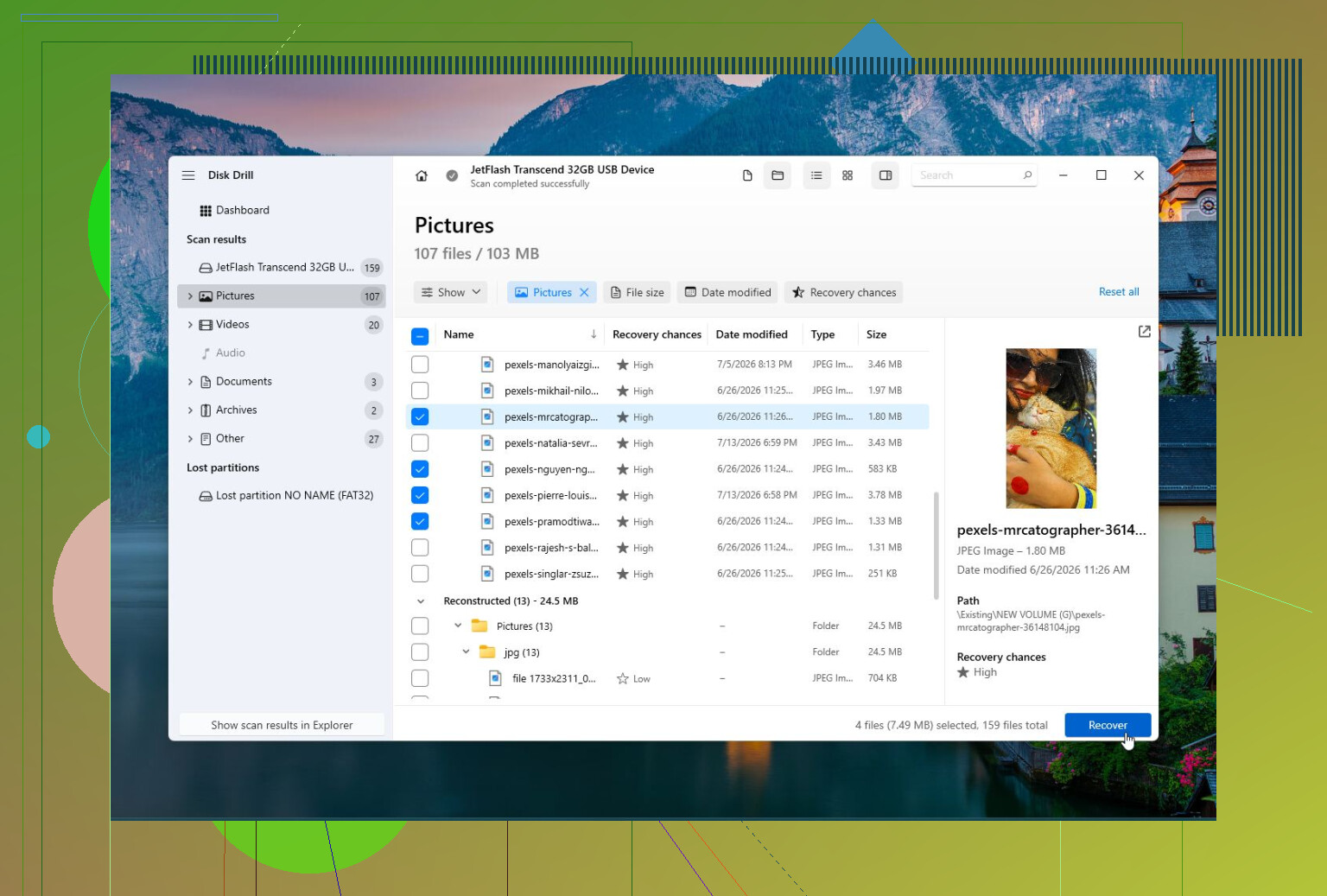Click the Low star icon for file 1733x2311
The width and height of the screenshot is (1327, 896).
[622, 679]
